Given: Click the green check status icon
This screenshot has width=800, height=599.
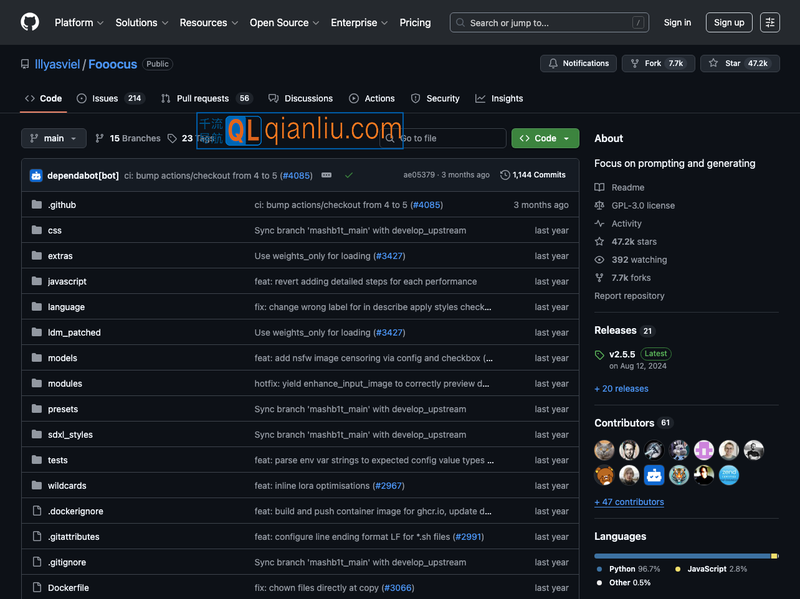Looking at the screenshot, I should tap(349, 175).
